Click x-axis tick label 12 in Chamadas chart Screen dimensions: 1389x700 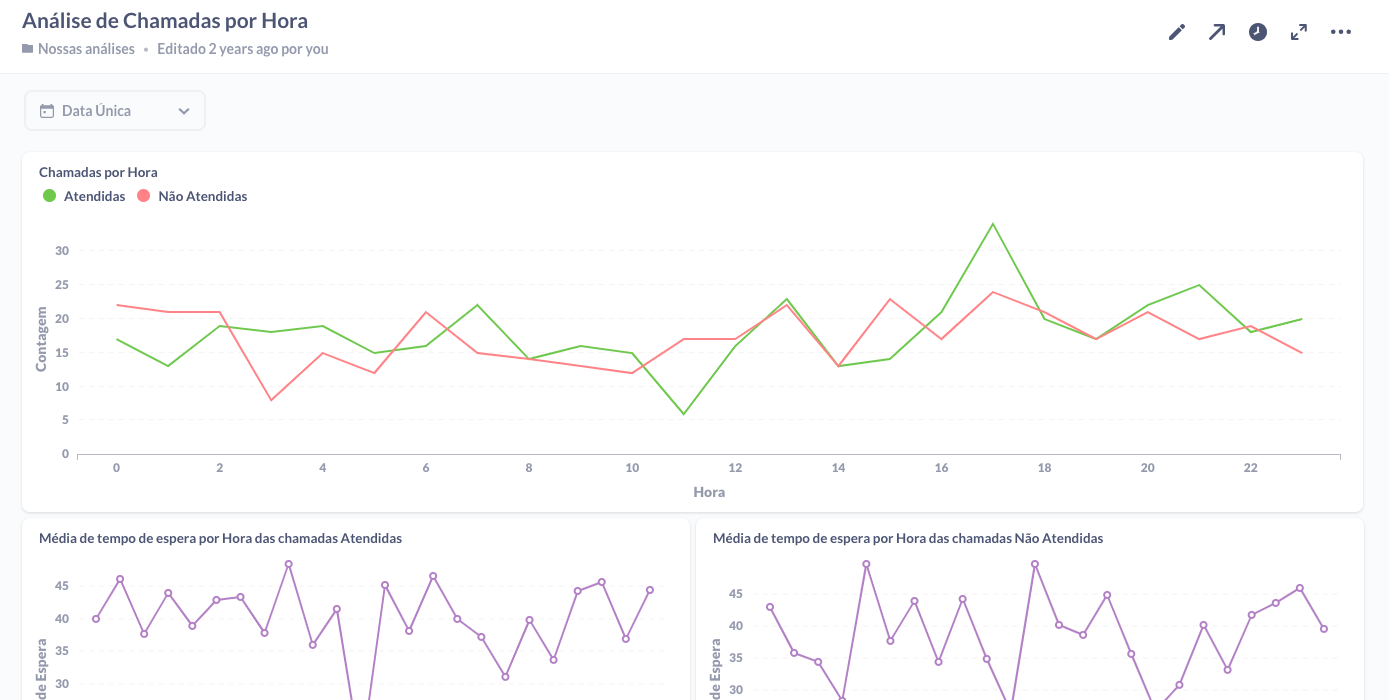[735, 468]
